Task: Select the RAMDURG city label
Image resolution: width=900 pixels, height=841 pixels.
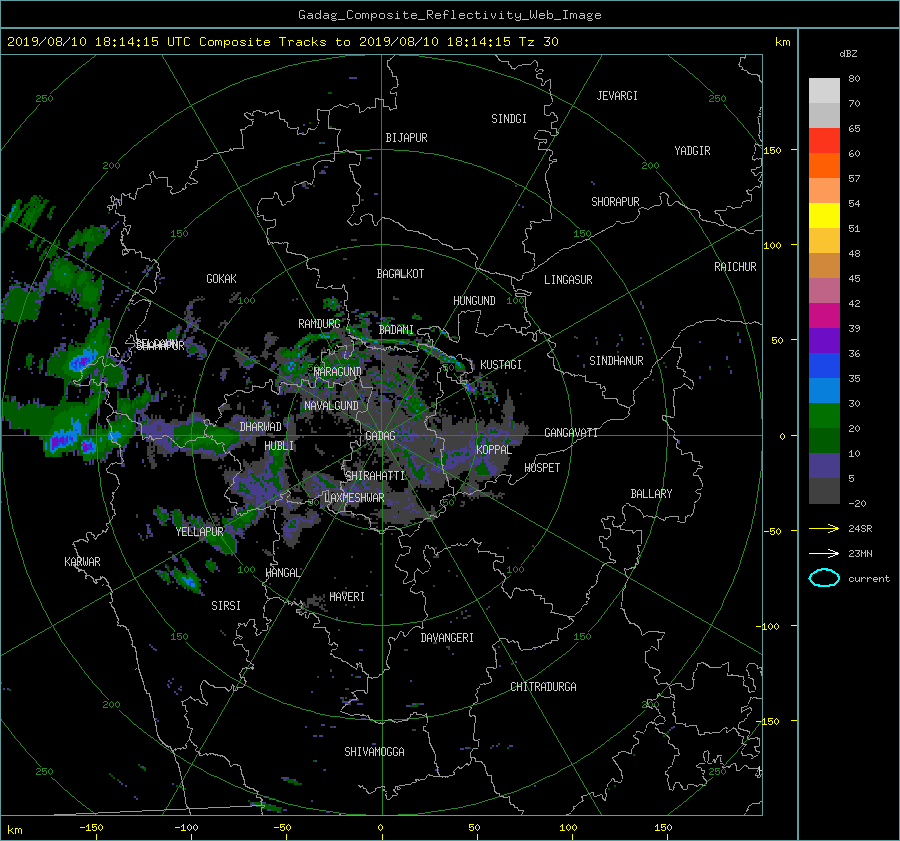Action: (x=319, y=324)
